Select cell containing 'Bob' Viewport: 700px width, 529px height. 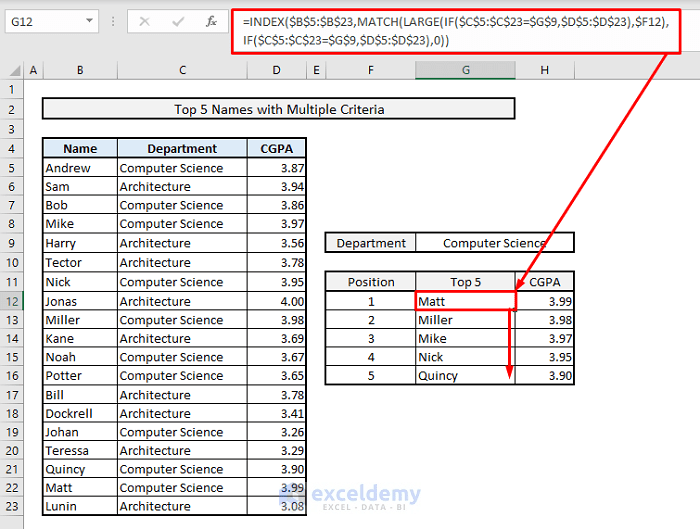point(80,205)
